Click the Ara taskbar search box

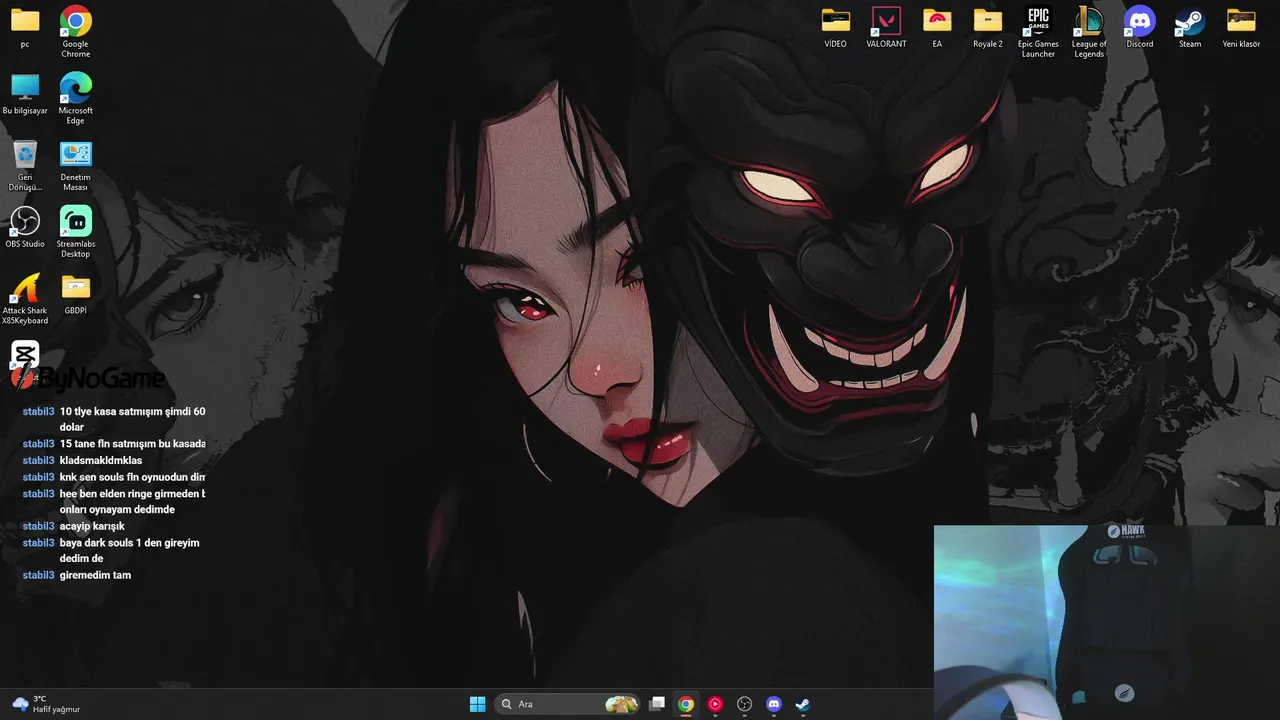click(567, 704)
